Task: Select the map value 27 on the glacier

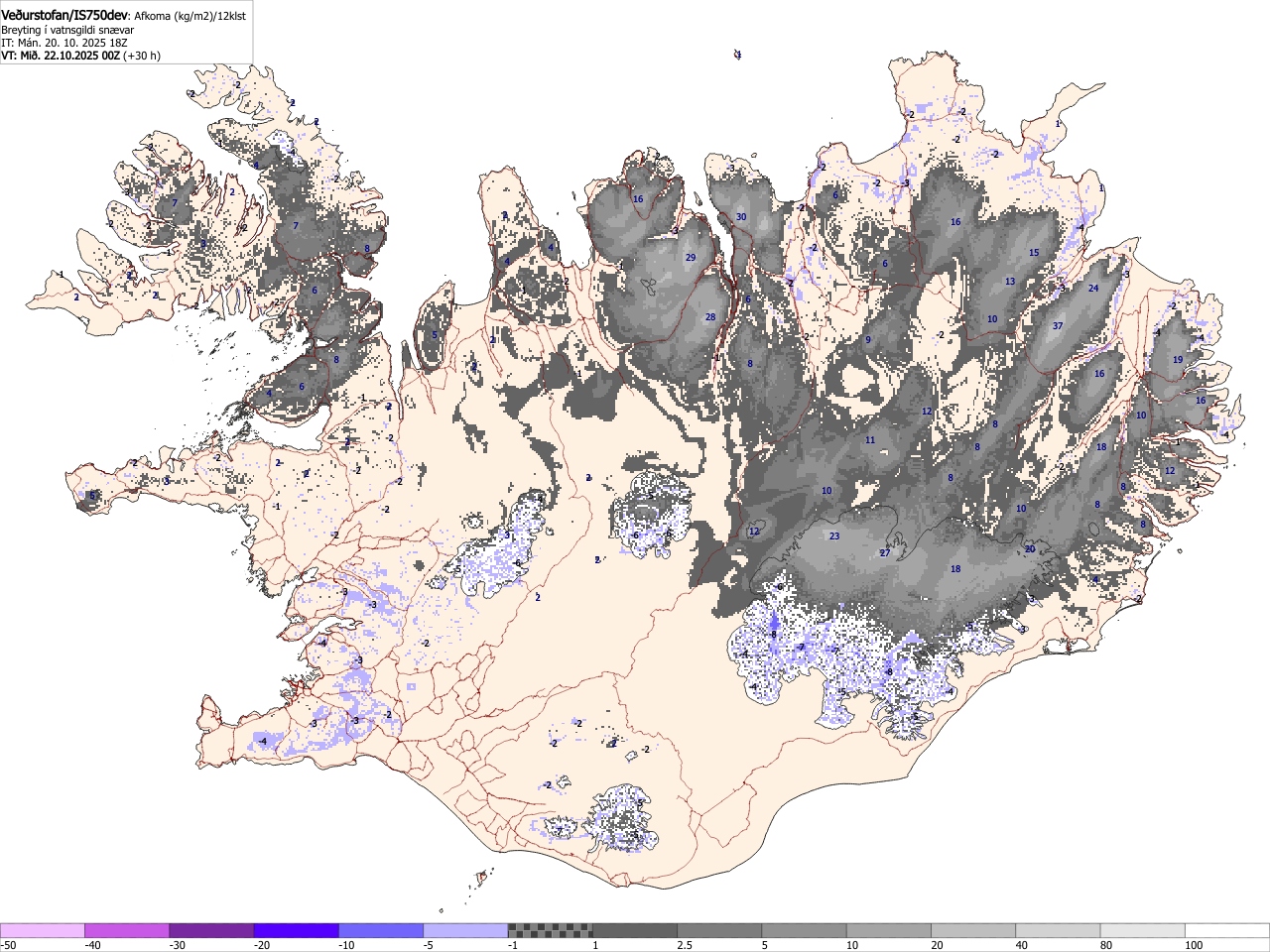Action: pyautogui.click(x=885, y=553)
